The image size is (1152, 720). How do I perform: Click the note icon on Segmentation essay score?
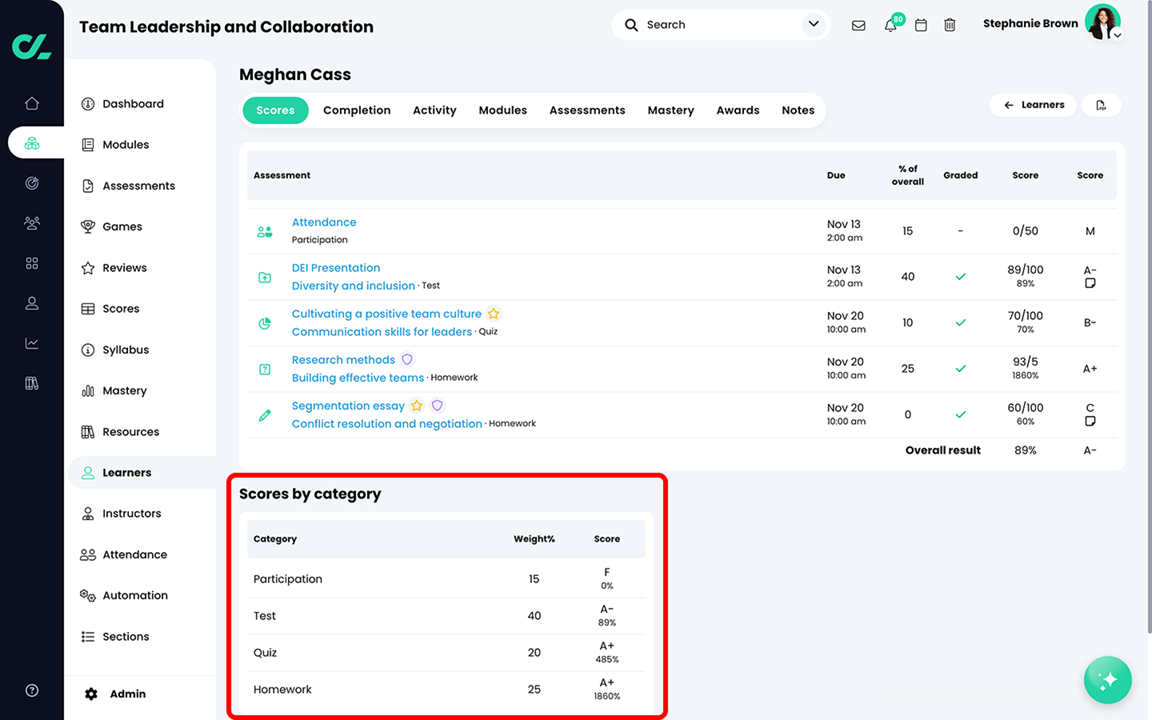pyautogui.click(x=1090, y=421)
